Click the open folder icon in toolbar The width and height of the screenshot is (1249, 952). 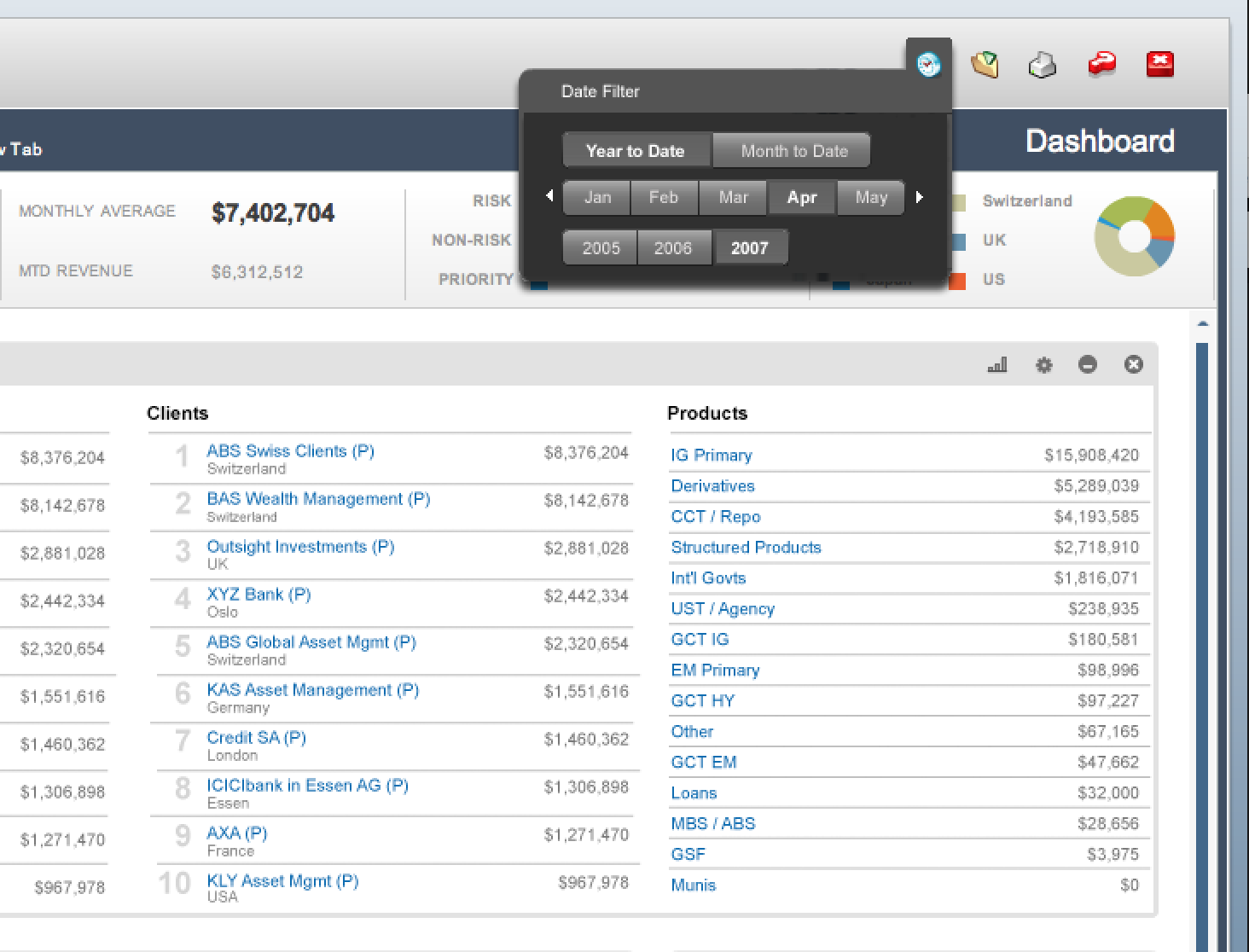[985, 65]
